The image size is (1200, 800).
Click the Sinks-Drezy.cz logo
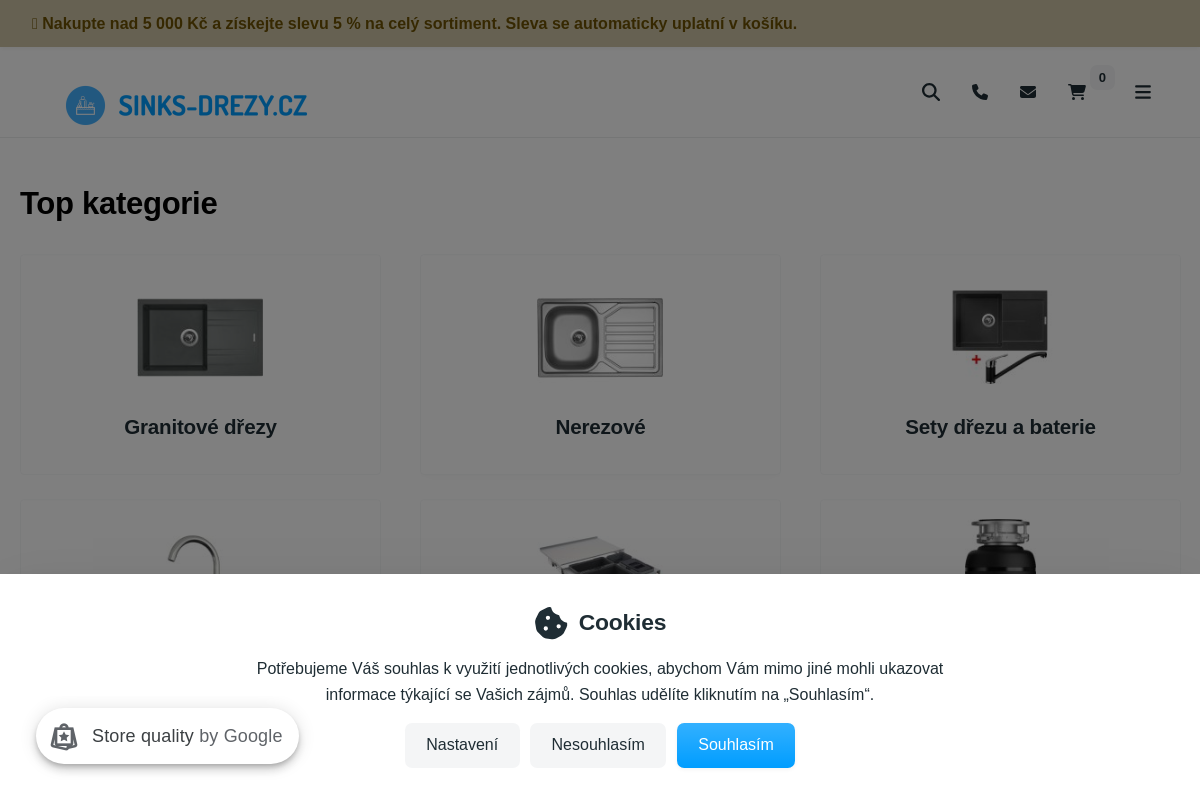coord(187,105)
